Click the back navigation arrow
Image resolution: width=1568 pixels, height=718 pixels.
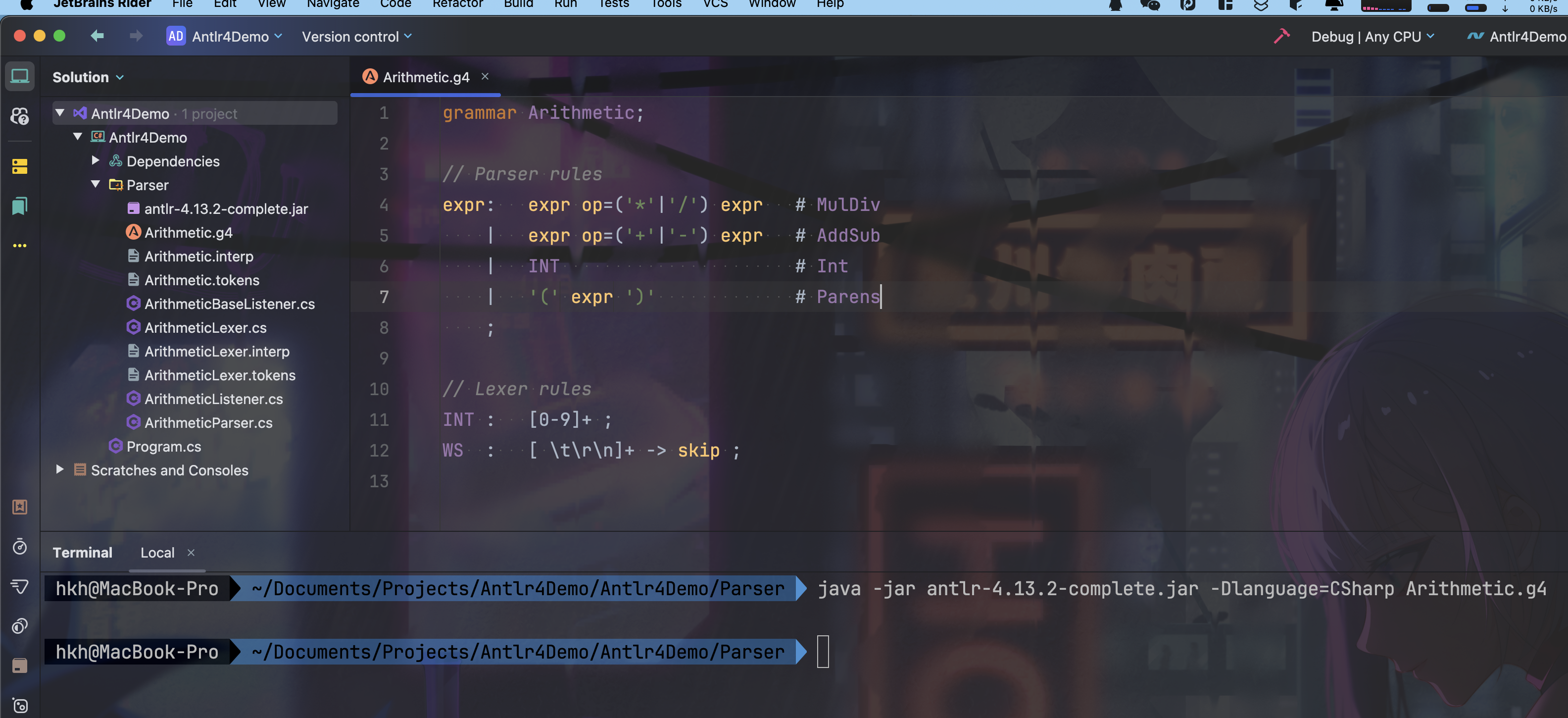(x=98, y=37)
